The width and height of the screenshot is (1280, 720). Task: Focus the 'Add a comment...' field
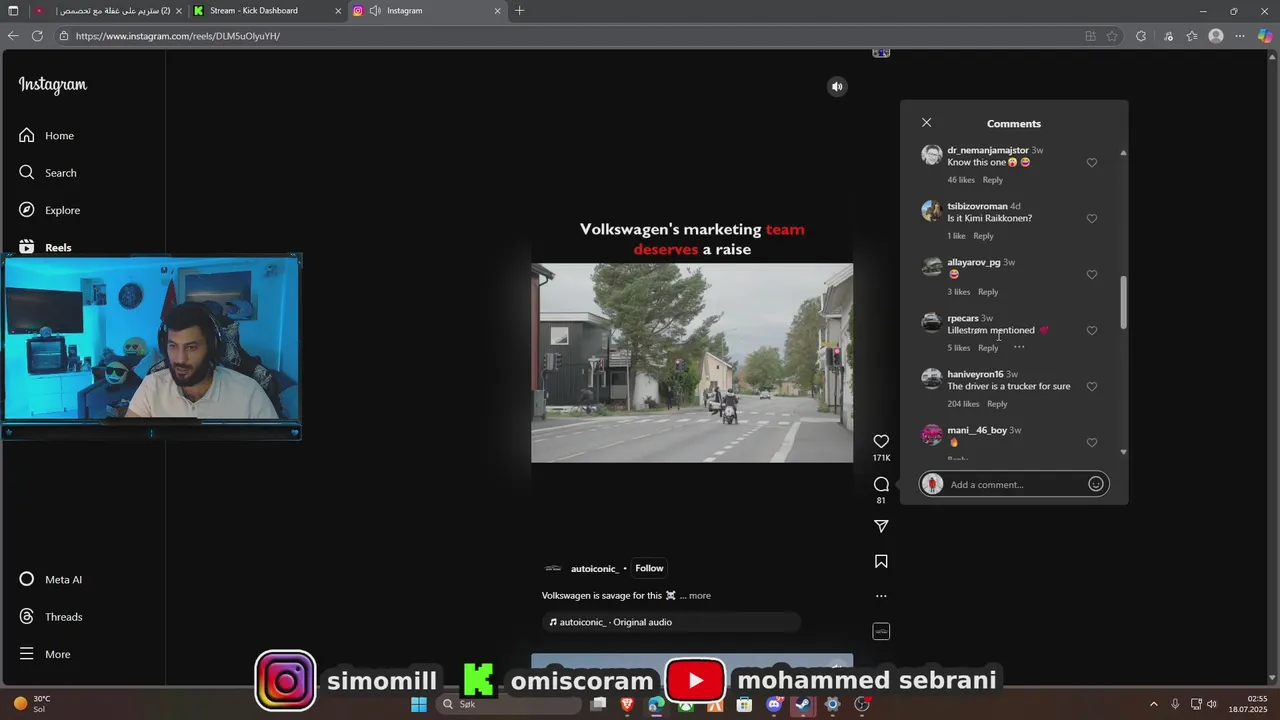tap(1014, 485)
